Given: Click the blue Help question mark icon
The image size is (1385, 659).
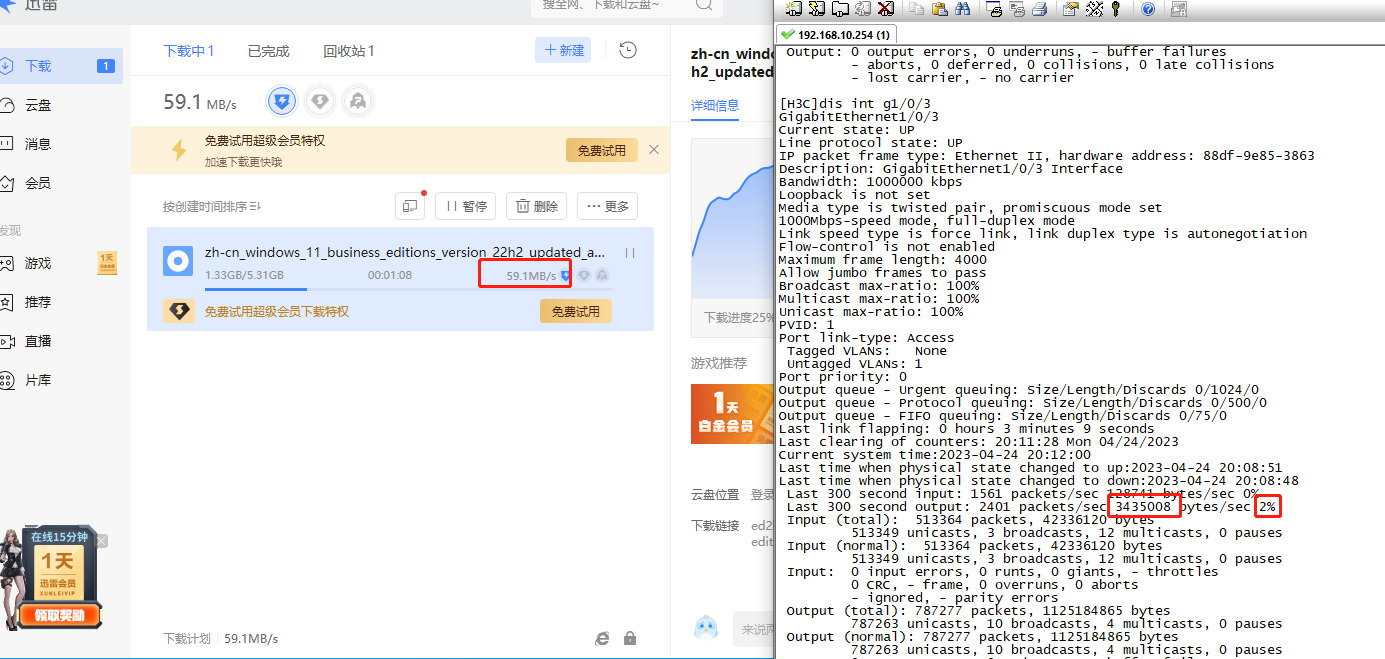Looking at the screenshot, I should coord(1148,9).
